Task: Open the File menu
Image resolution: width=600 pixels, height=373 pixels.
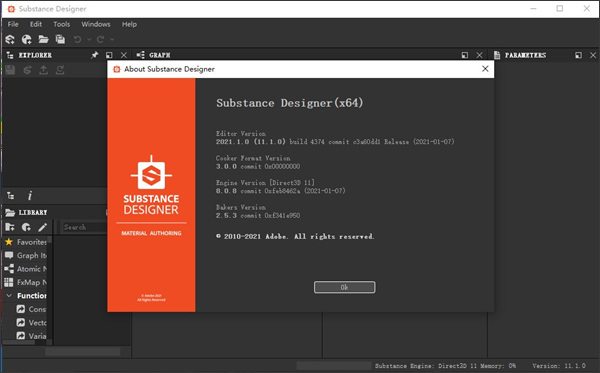Action: [13, 24]
